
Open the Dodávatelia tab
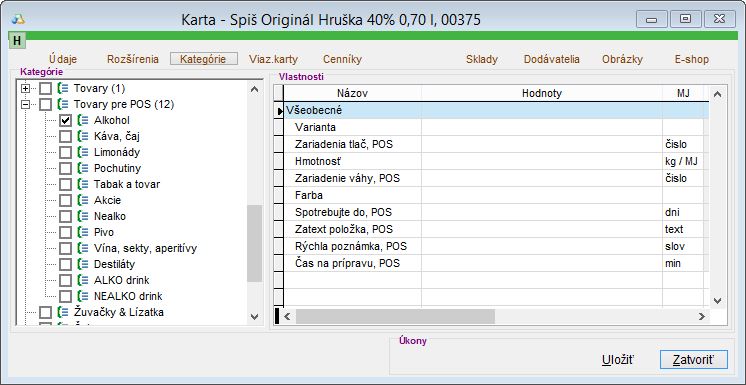coord(551,59)
